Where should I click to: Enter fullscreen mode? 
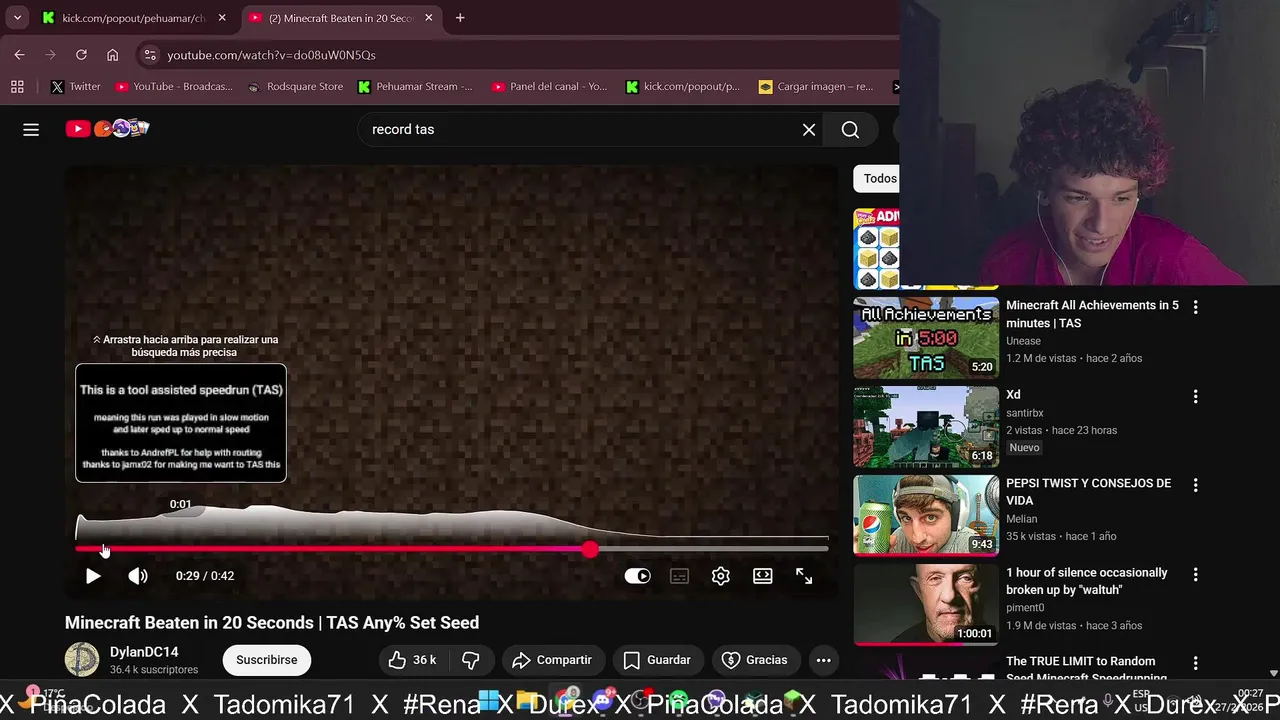pyautogui.click(x=804, y=576)
